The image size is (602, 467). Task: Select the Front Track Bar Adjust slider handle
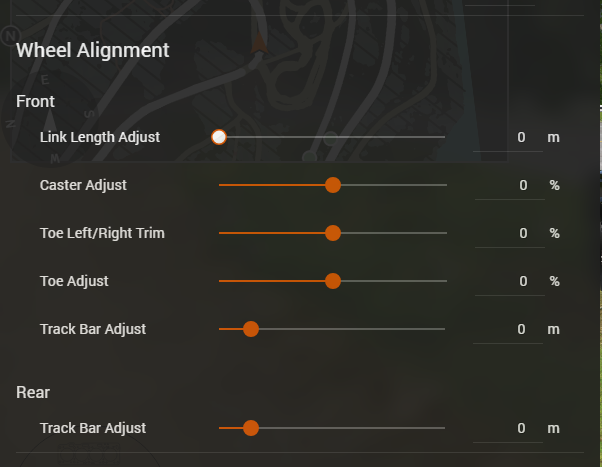click(251, 329)
